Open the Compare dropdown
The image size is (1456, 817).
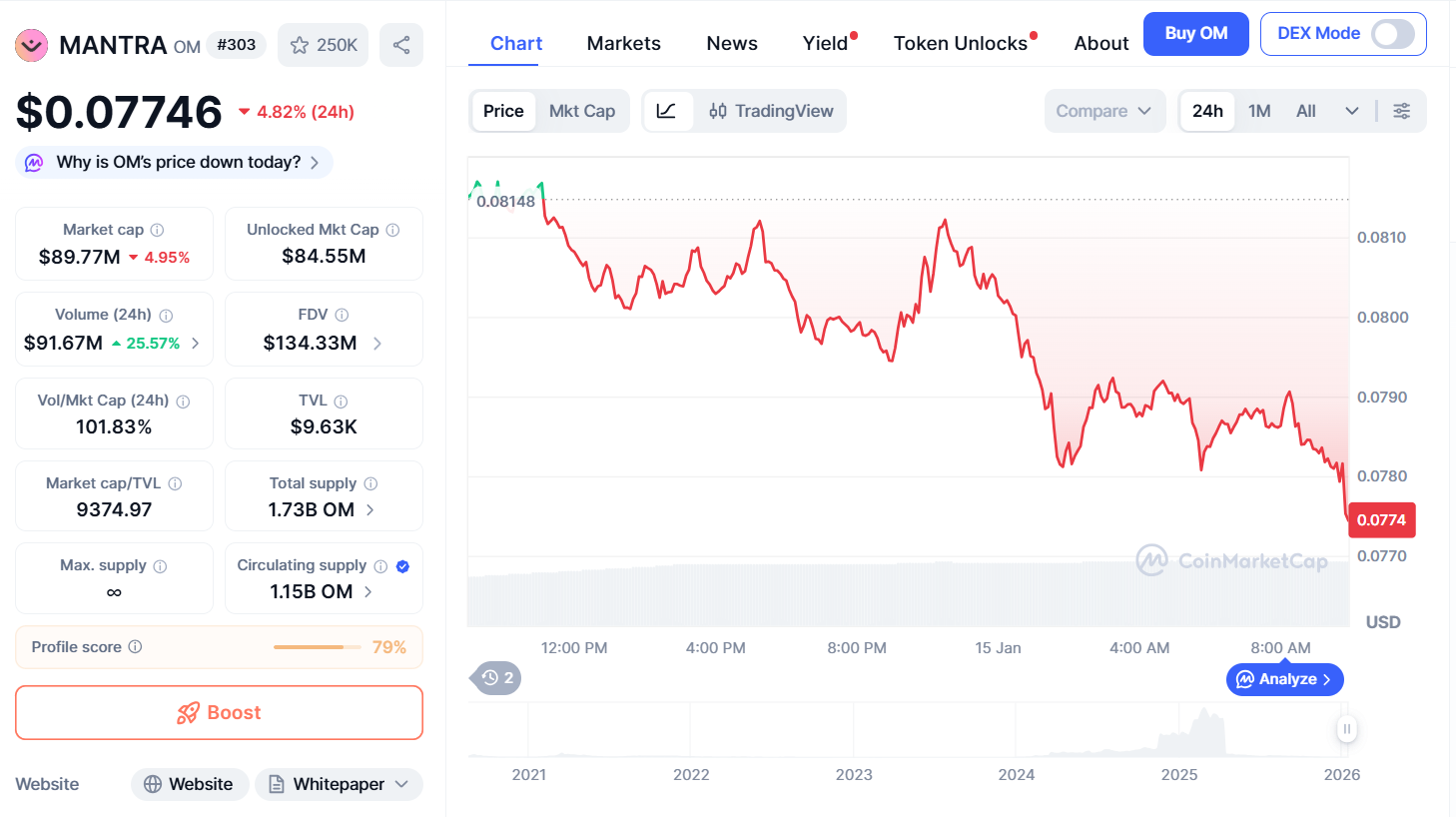tap(1104, 111)
